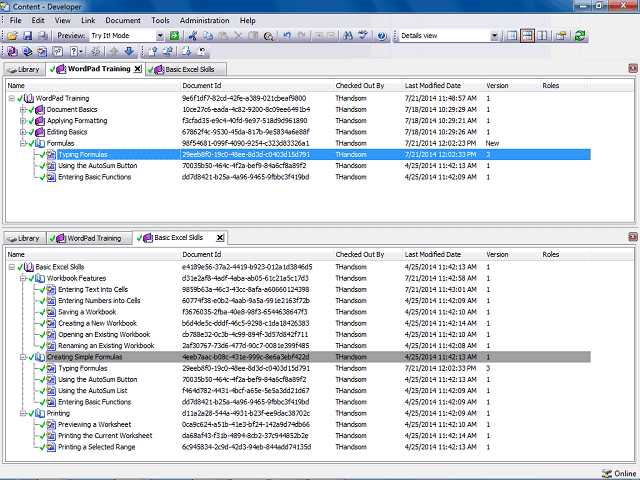Click the binoculars Find icon
Image resolution: width=640 pixels, height=480 pixels.
[348, 36]
